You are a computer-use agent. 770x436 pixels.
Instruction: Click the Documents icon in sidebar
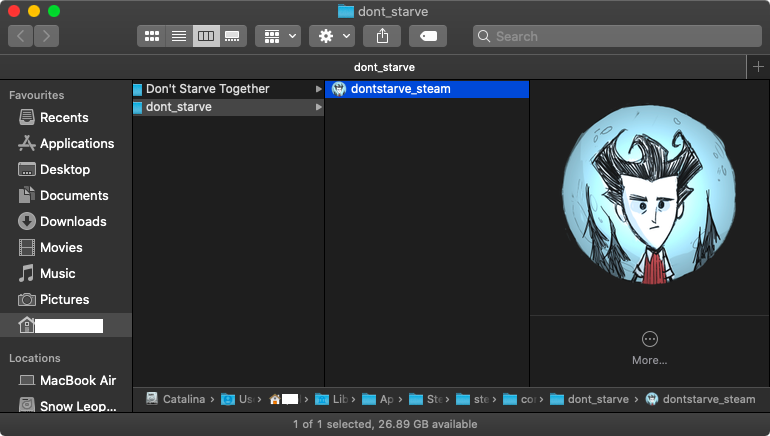27,195
